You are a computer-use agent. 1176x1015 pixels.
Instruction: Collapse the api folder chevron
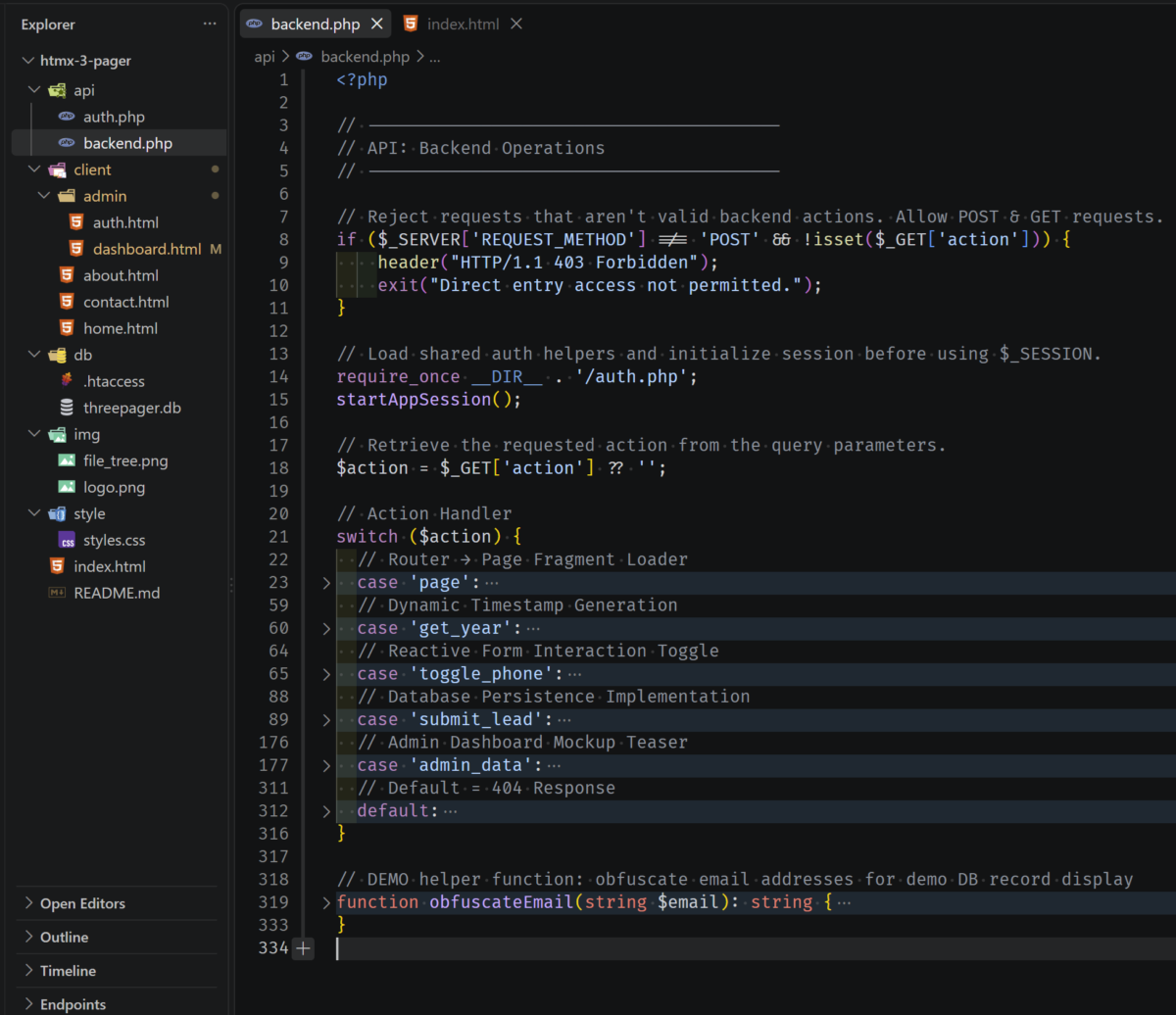[35, 90]
